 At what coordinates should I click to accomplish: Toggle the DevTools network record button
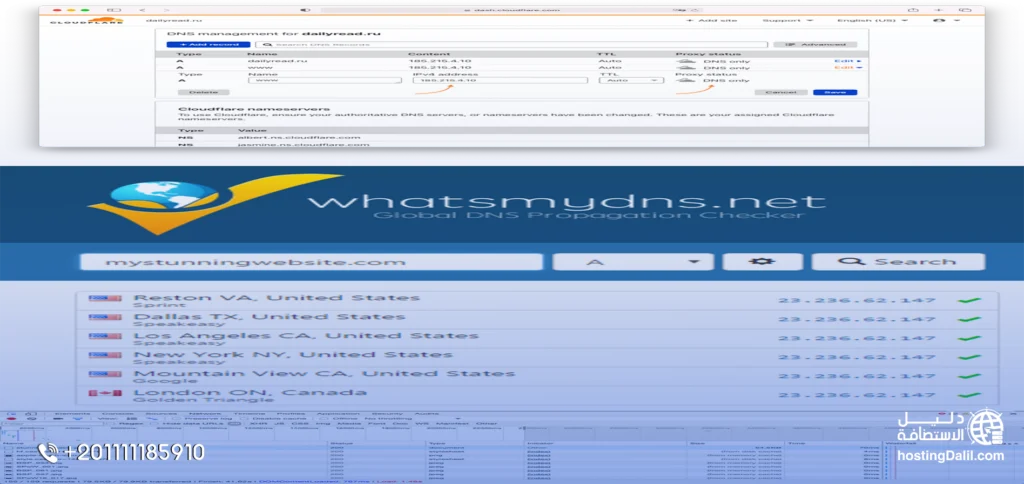tap(10, 419)
